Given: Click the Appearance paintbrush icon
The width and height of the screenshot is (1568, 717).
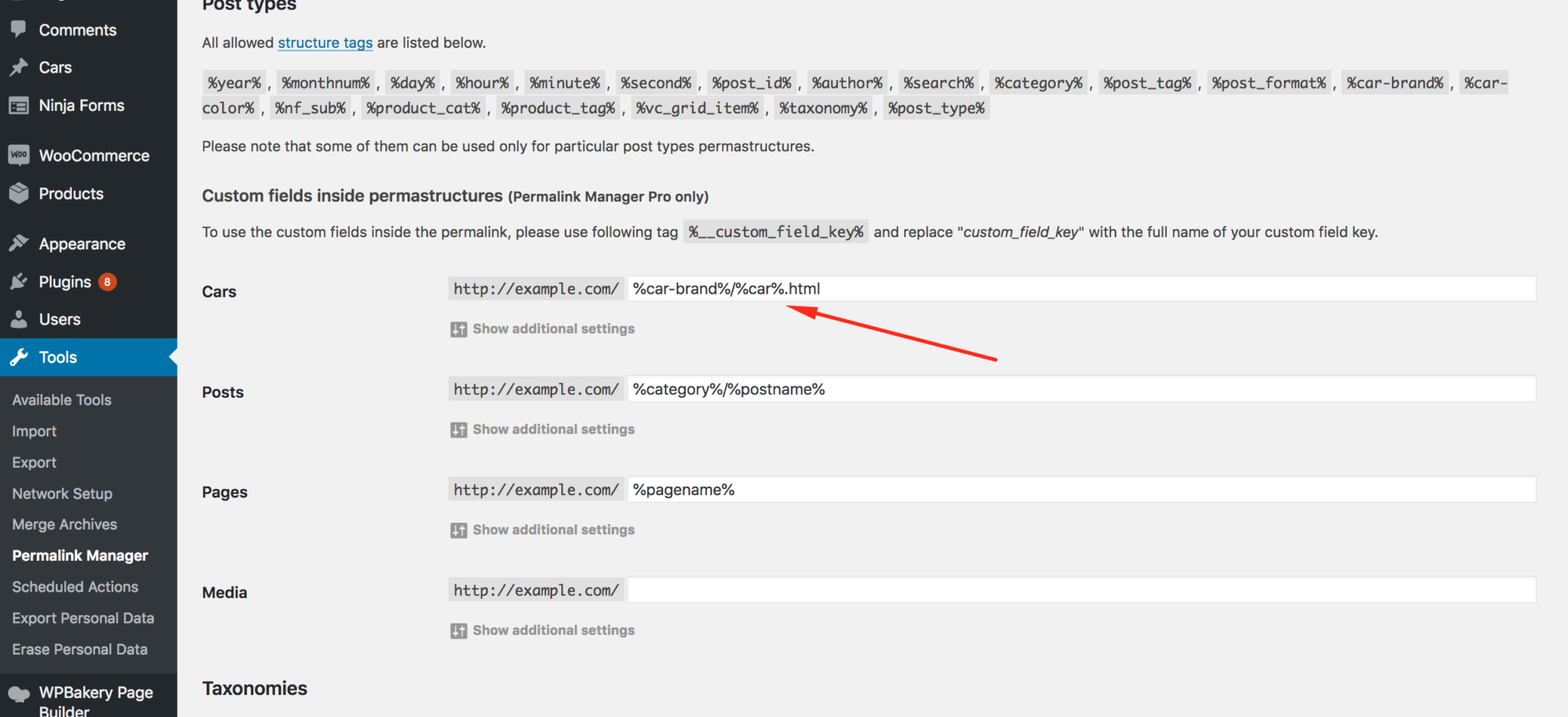Looking at the screenshot, I should click(18, 243).
